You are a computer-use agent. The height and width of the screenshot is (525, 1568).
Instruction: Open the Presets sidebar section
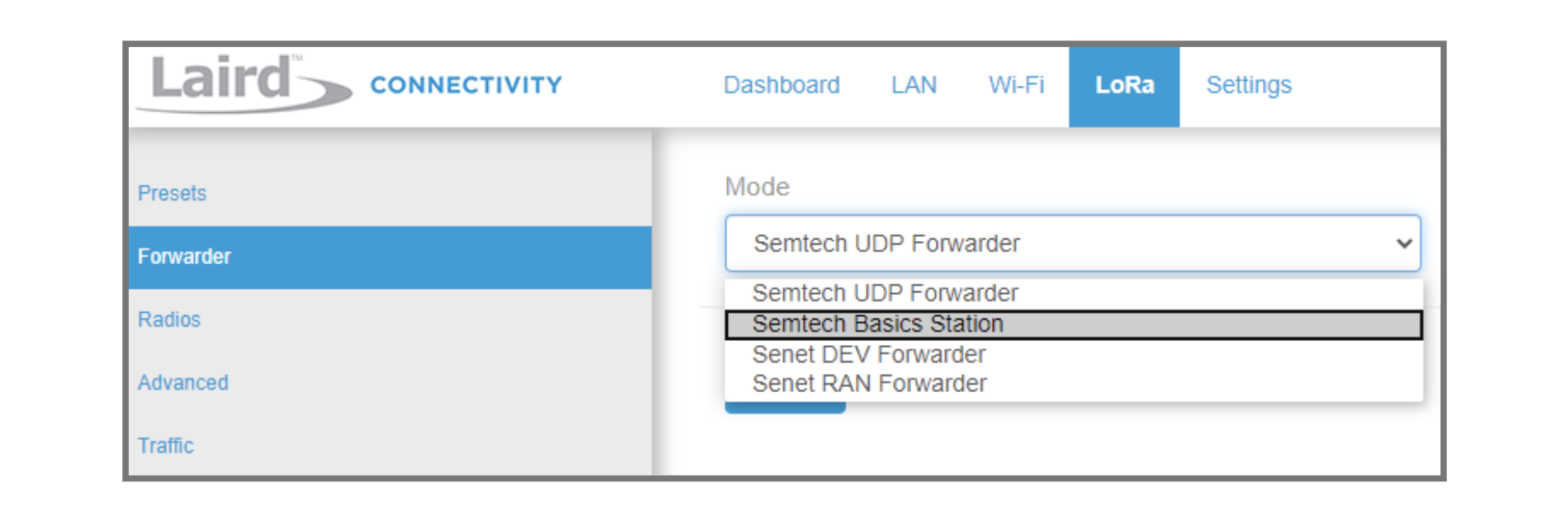(x=172, y=193)
